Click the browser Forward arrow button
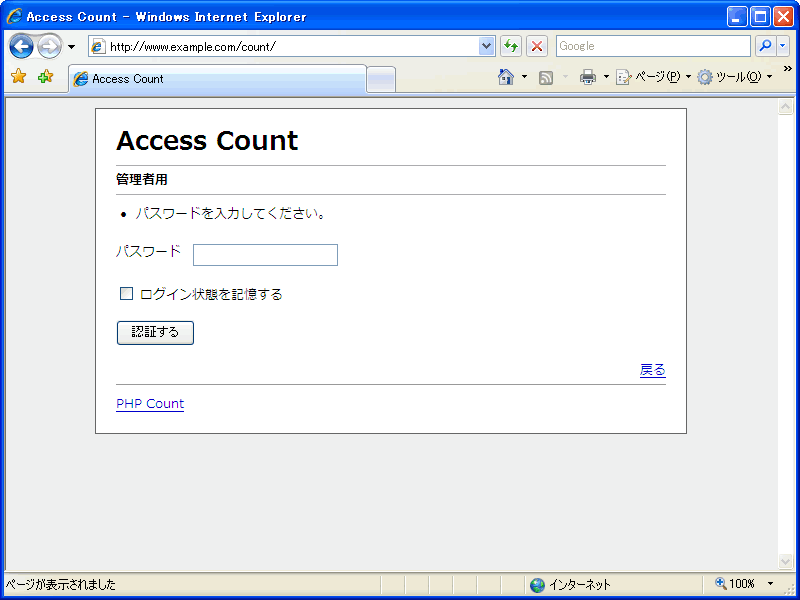 pyautogui.click(x=49, y=46)
